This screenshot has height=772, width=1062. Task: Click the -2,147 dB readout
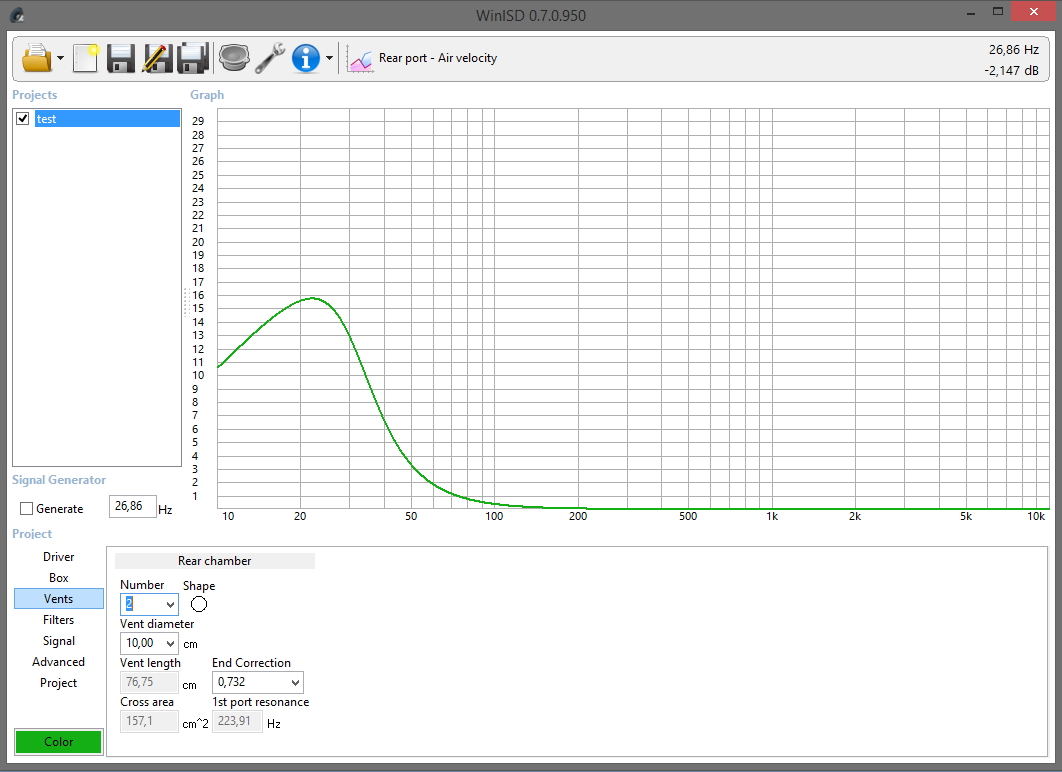tap(1012, 70)
